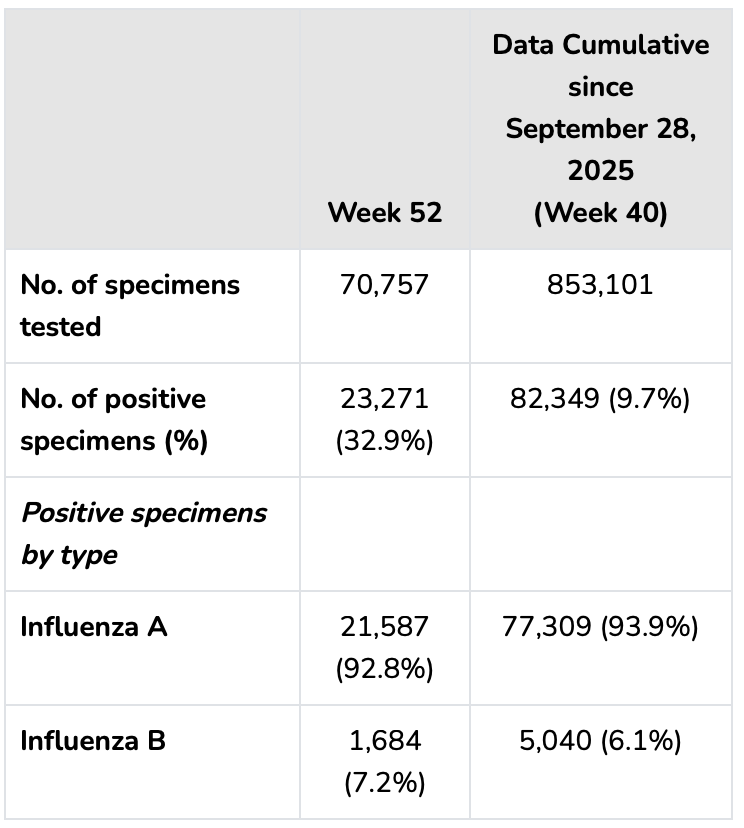This screenshot has height=828, width=744.
Task: Select the Influenza A row label
Action: (x=94, y=627)
